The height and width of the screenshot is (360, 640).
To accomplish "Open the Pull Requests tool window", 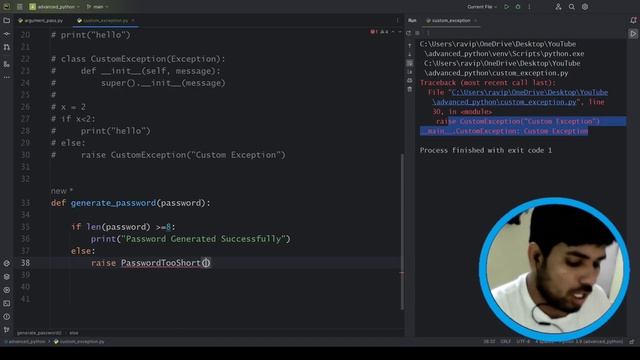I will coord(7,47).
